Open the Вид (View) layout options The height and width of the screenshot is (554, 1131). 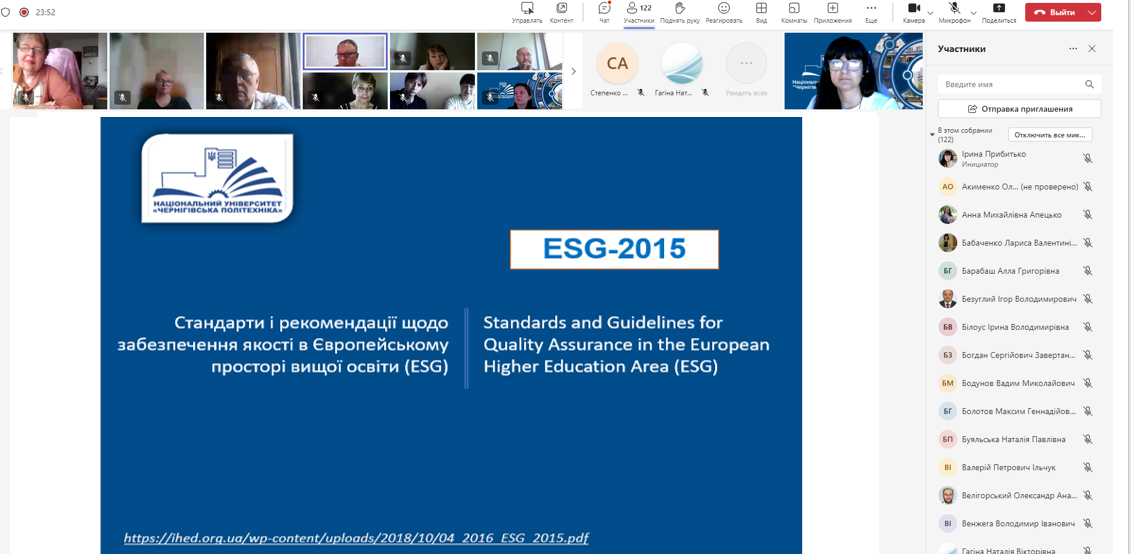761,9
